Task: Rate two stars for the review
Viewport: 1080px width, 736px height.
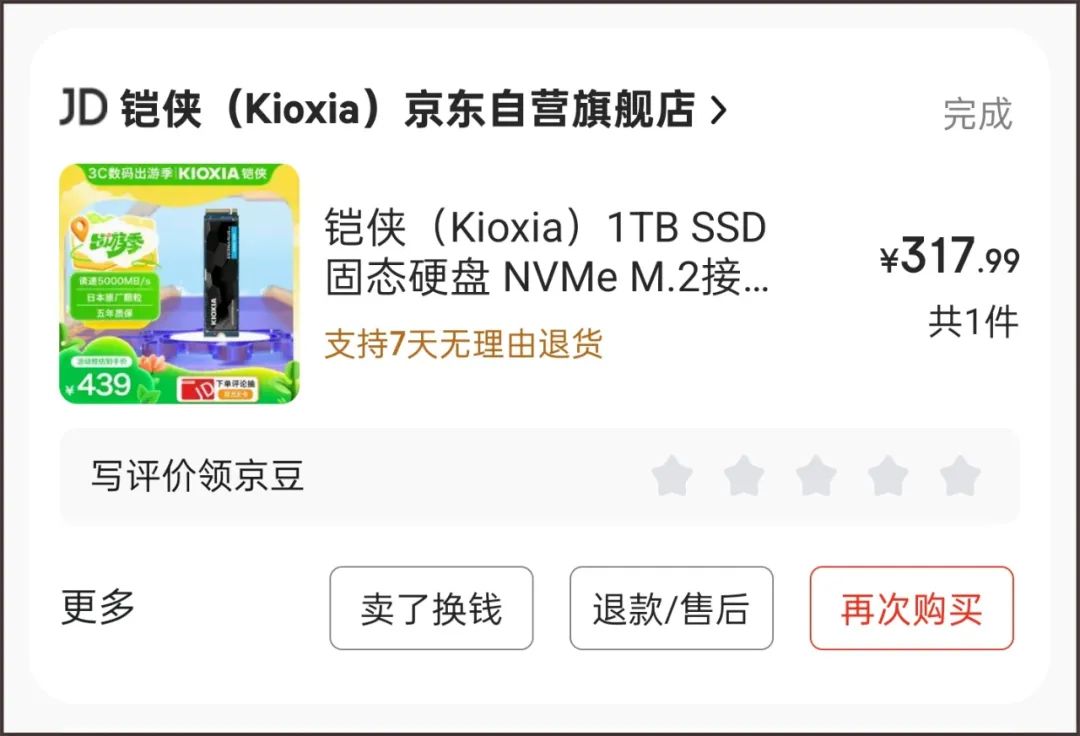Action: pyautogui.click(x=744, y=476)
